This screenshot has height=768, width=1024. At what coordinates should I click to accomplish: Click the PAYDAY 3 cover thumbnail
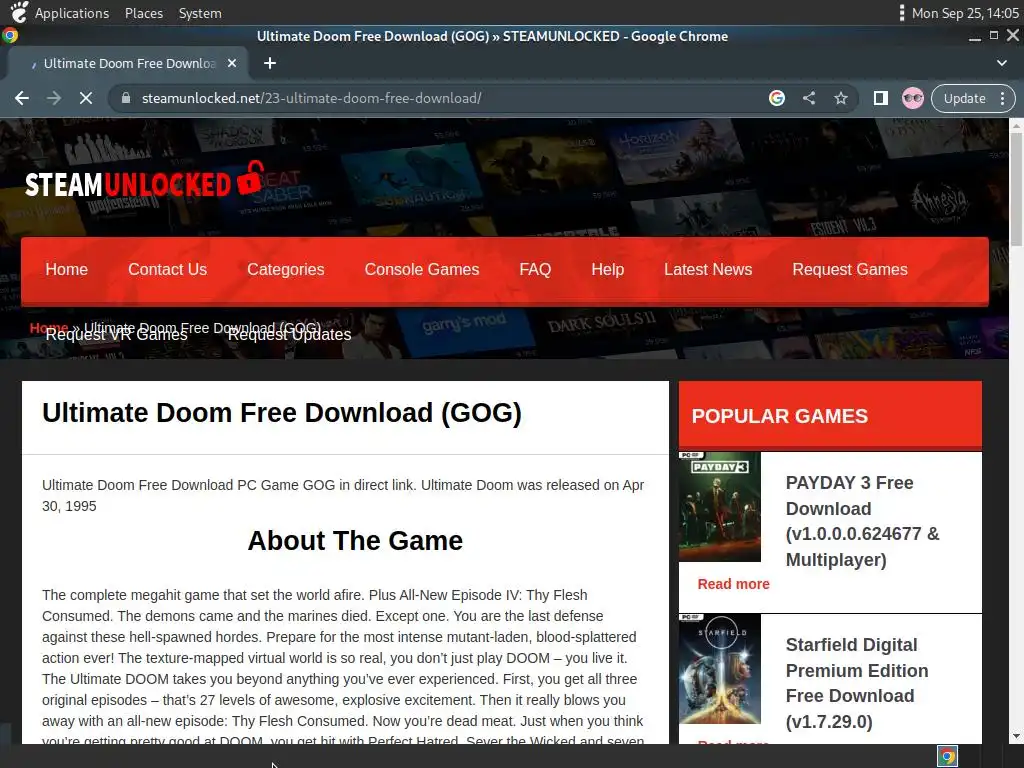pyautogui.click(x=720, y=506)
